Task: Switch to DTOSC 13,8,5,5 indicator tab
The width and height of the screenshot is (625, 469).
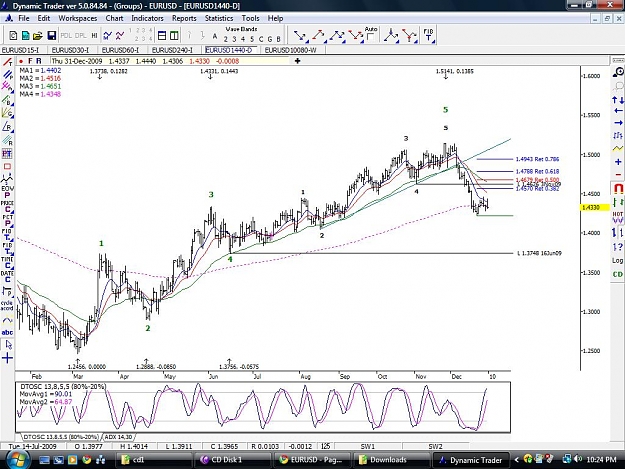Action: [x=61, y=437]
